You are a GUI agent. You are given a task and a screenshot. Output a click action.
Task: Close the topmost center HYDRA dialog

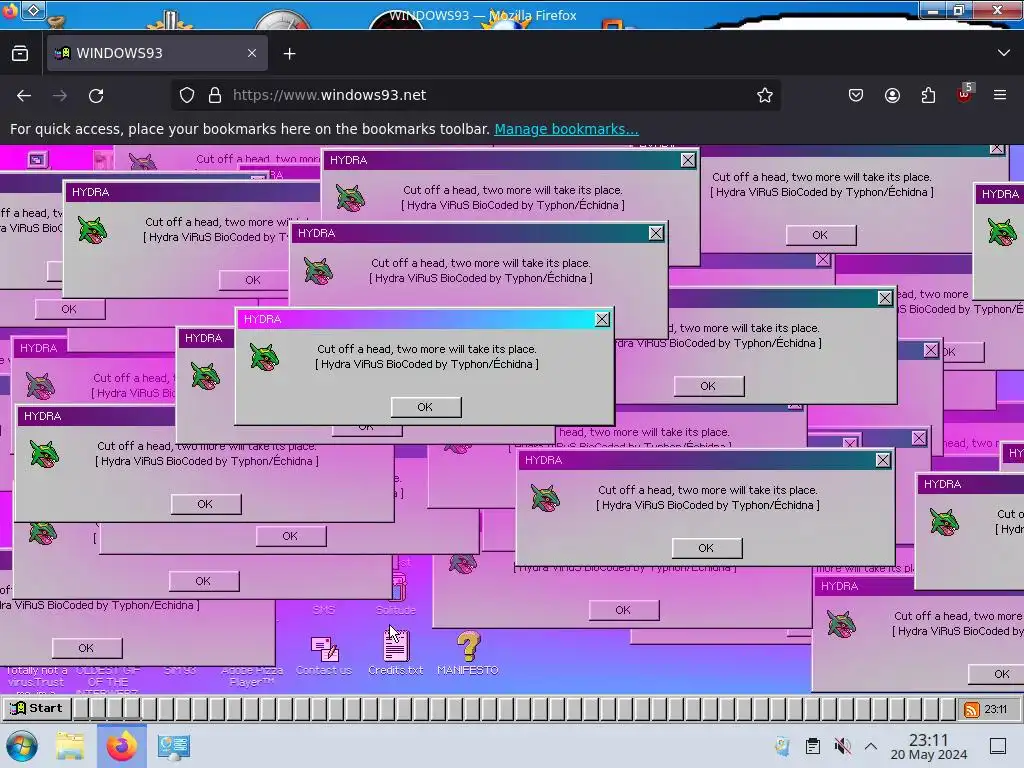pyautogui.click(x=688, y=160)
